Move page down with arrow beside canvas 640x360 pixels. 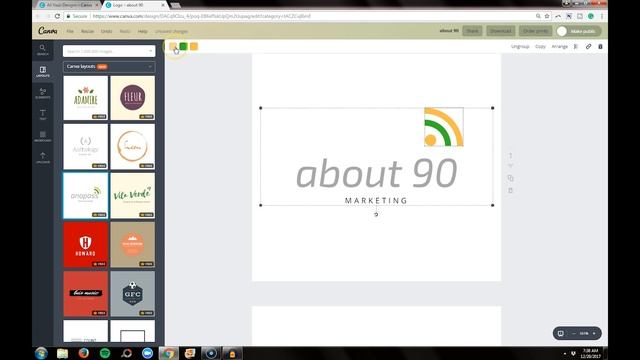click(510, 166)
